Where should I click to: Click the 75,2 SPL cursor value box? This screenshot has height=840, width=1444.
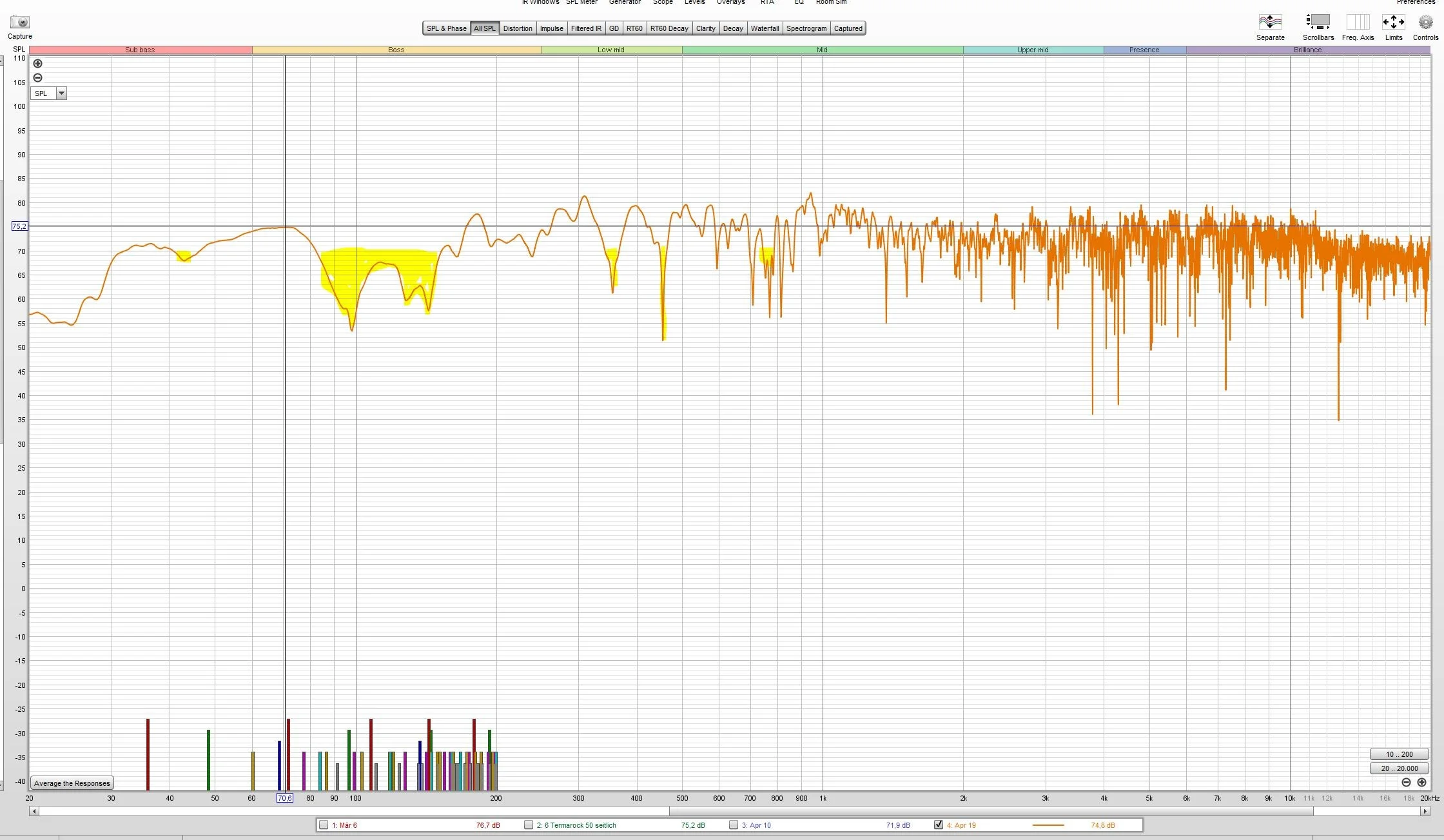pos(19,226)
